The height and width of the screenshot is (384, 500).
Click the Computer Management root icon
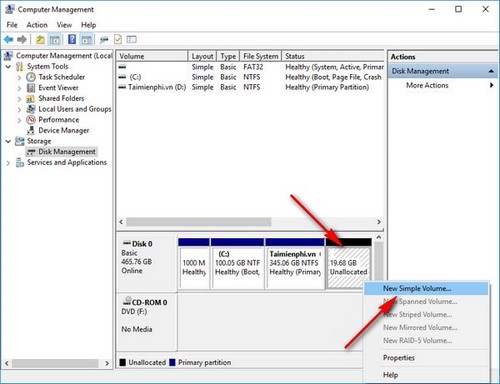(8, 56)
